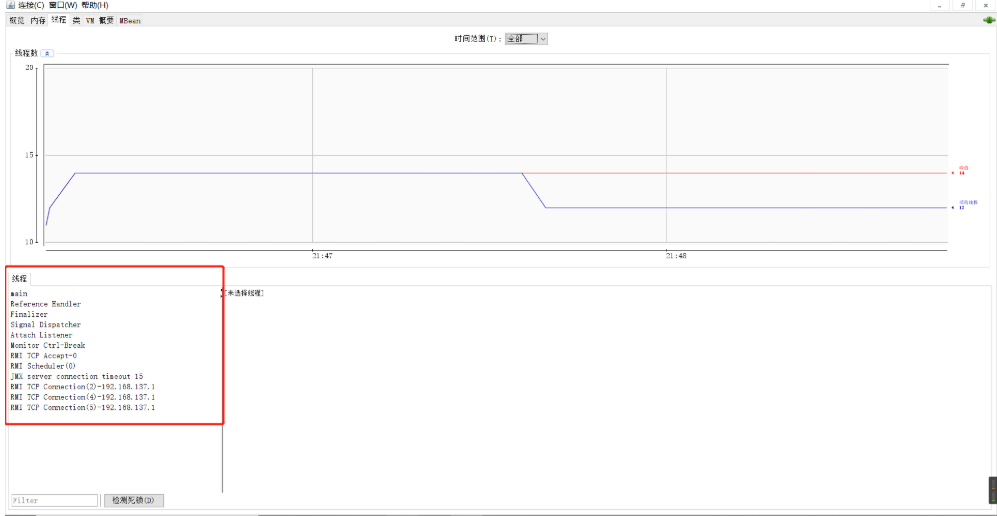
Task: Click the 21:47 time axis label
Action: 322,255
